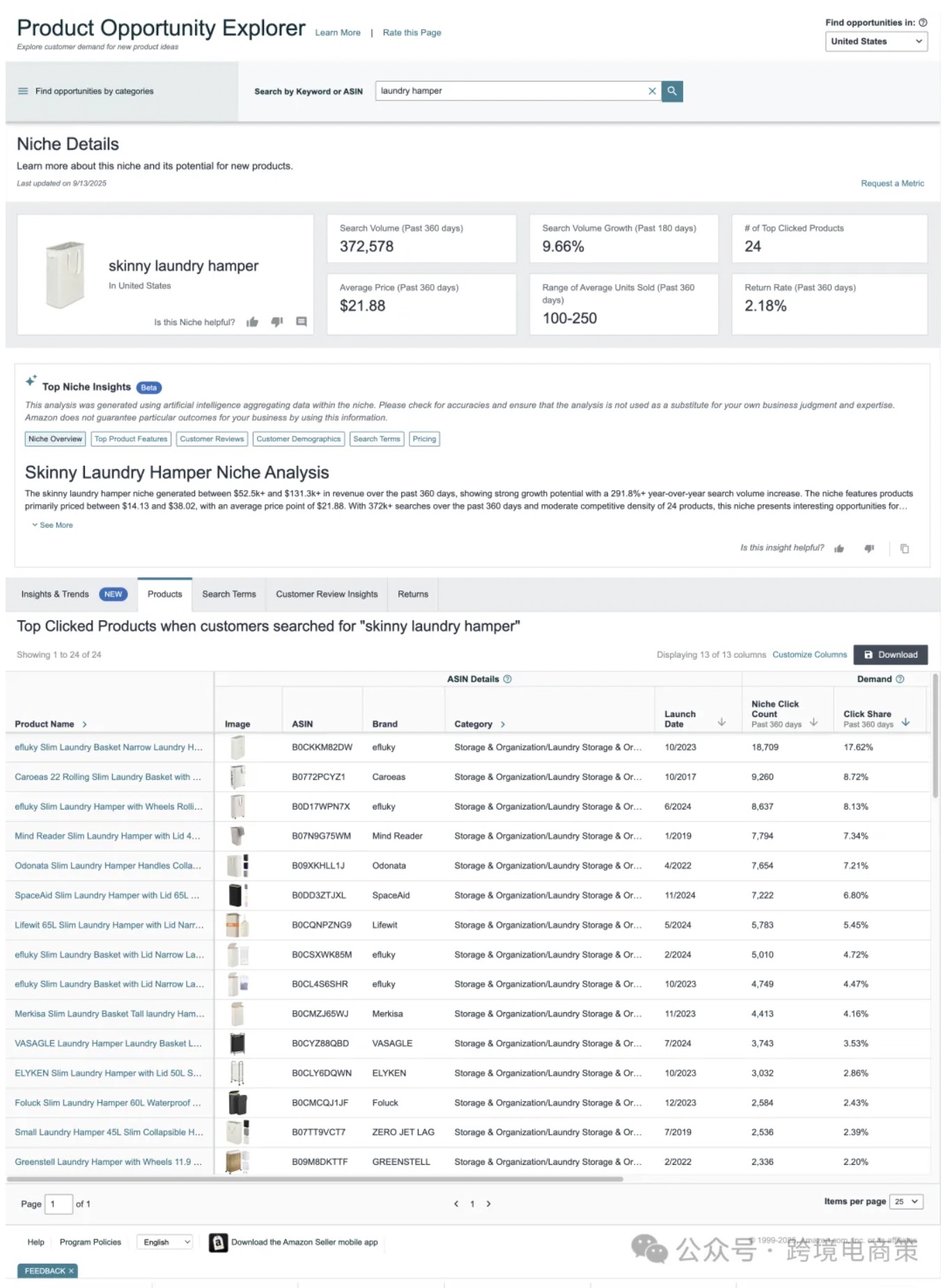Viewport: 941px width, 1288px height.
Task: Expand See More of niche analysis
Action: tap(52, 525)
